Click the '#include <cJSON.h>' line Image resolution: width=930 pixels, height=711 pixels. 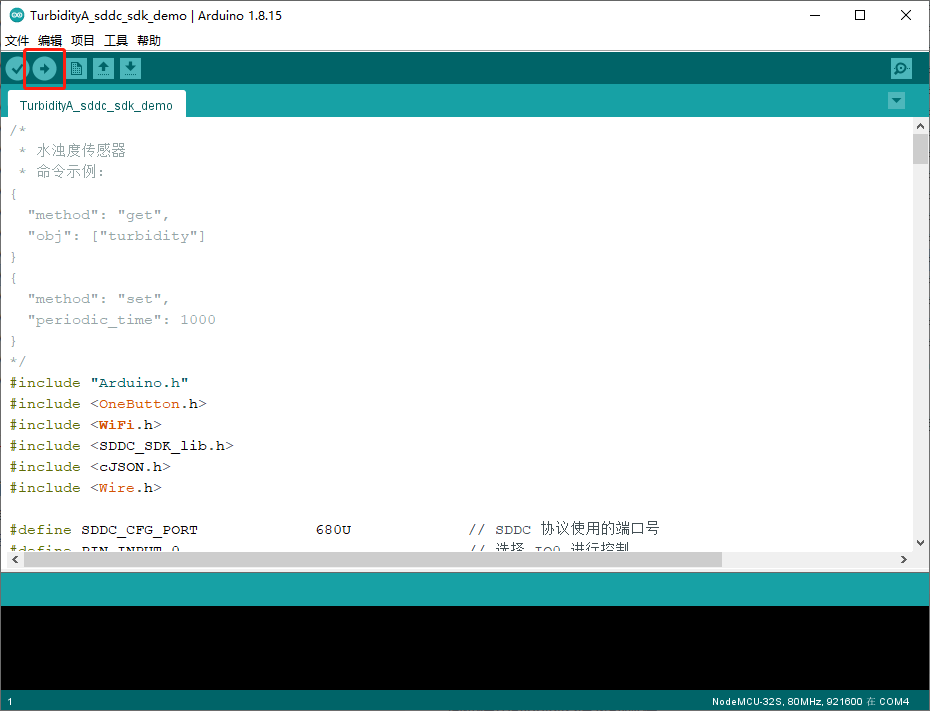click(90, 467)
